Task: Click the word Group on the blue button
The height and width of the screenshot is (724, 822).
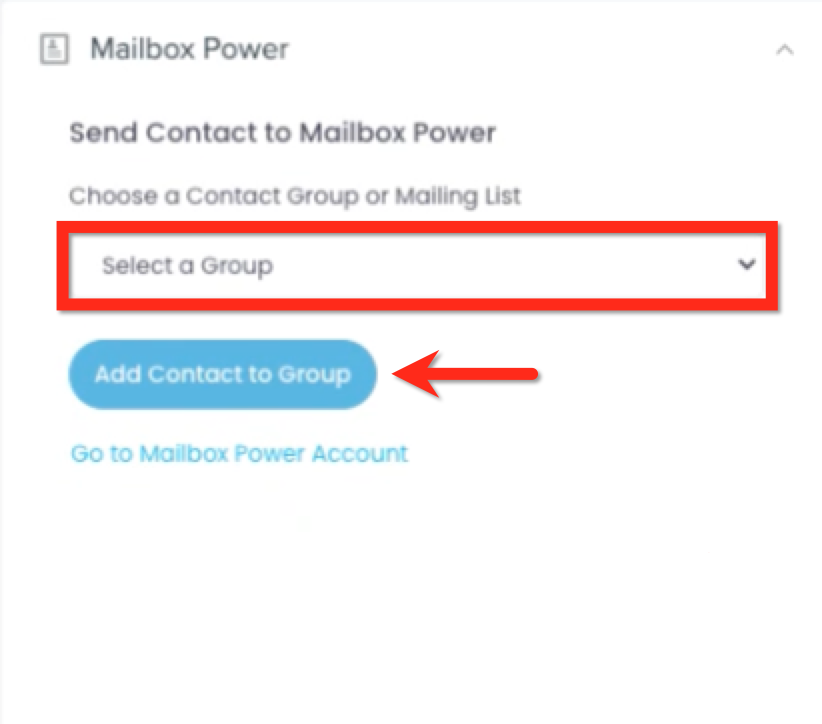Action: (x=314, y=375)
